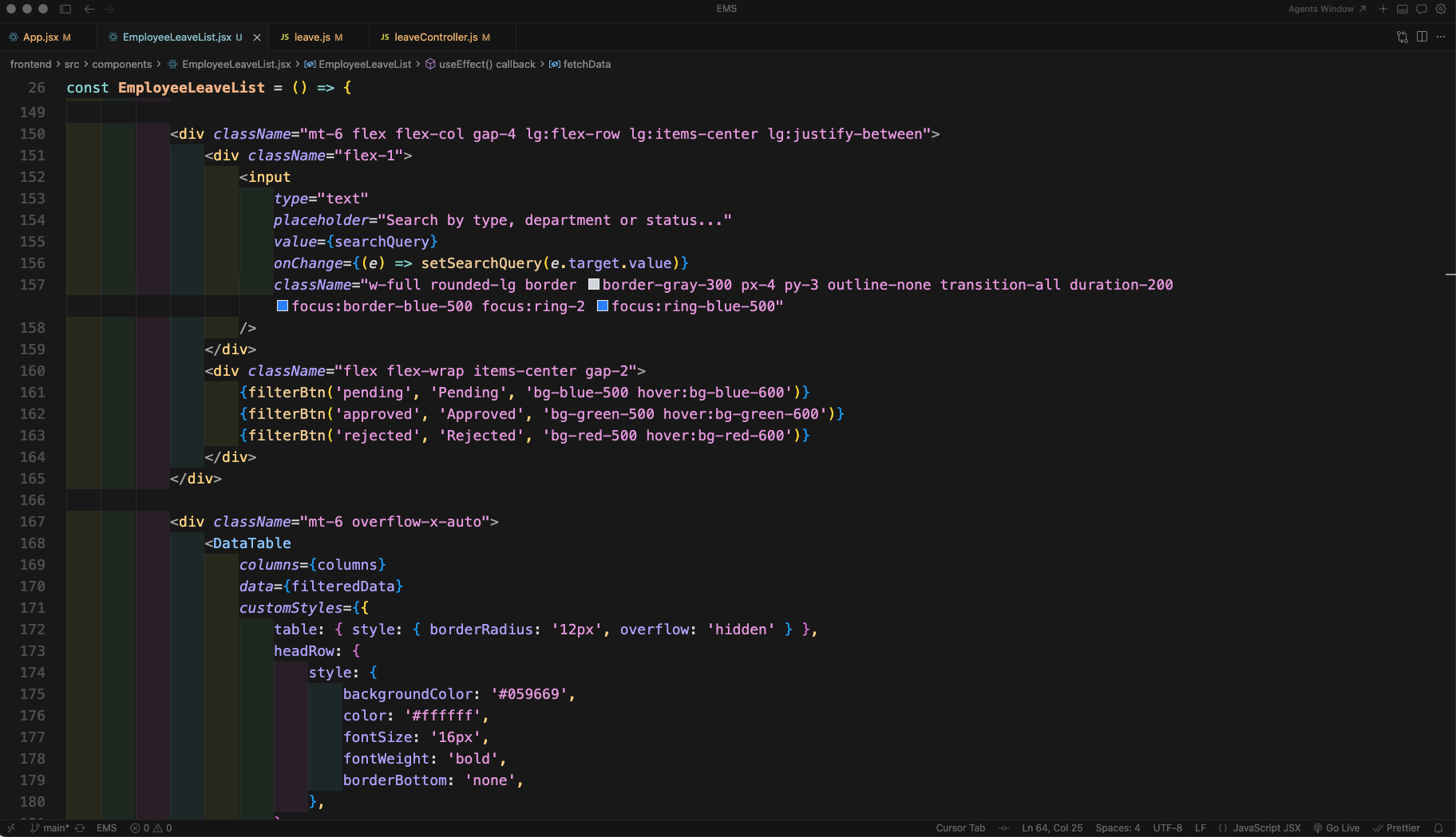Open the warnings count indicator

click(x=163, y=828)
